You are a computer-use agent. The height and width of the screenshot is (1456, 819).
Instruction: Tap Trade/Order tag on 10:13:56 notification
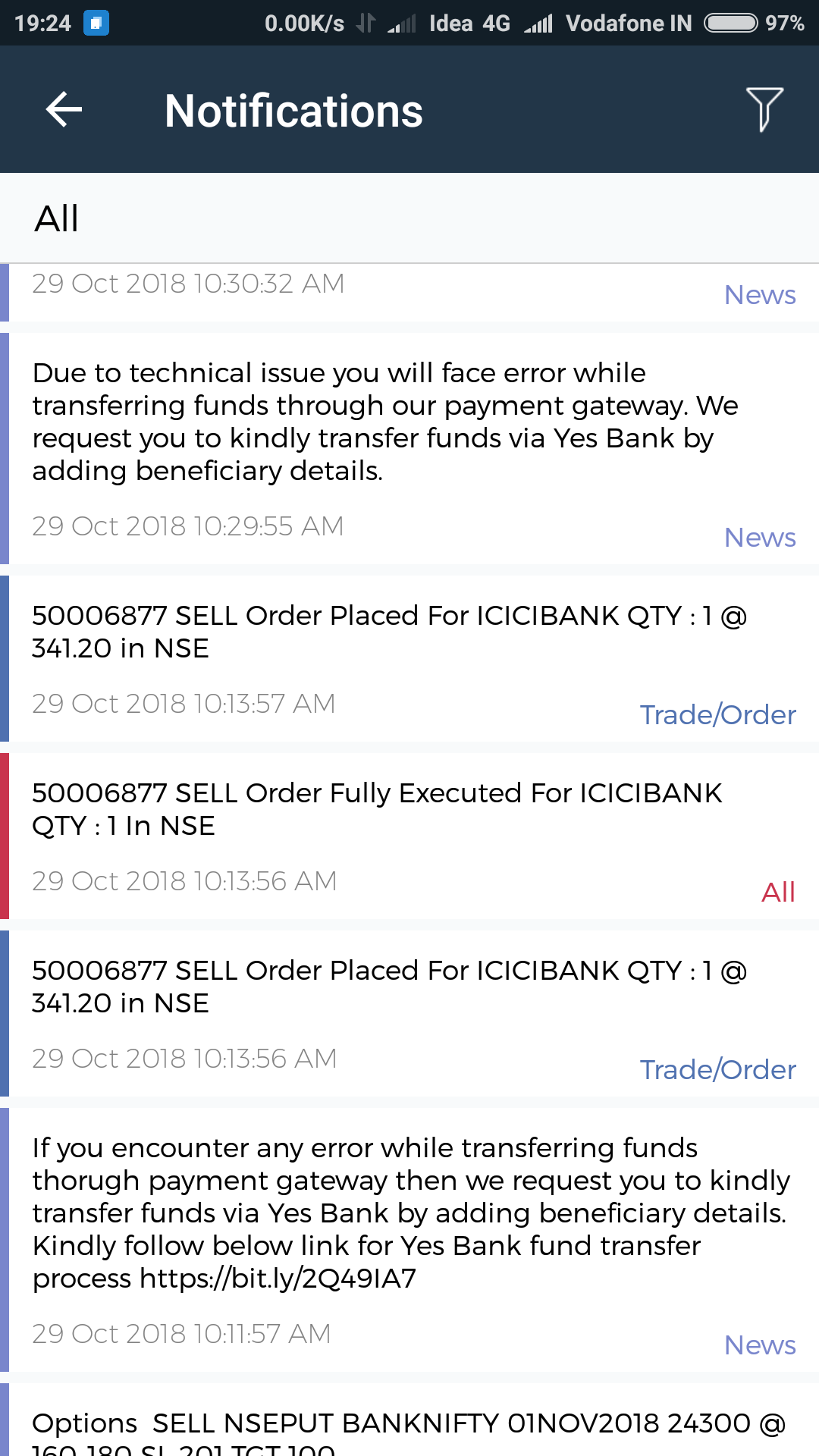point(717,1070)
